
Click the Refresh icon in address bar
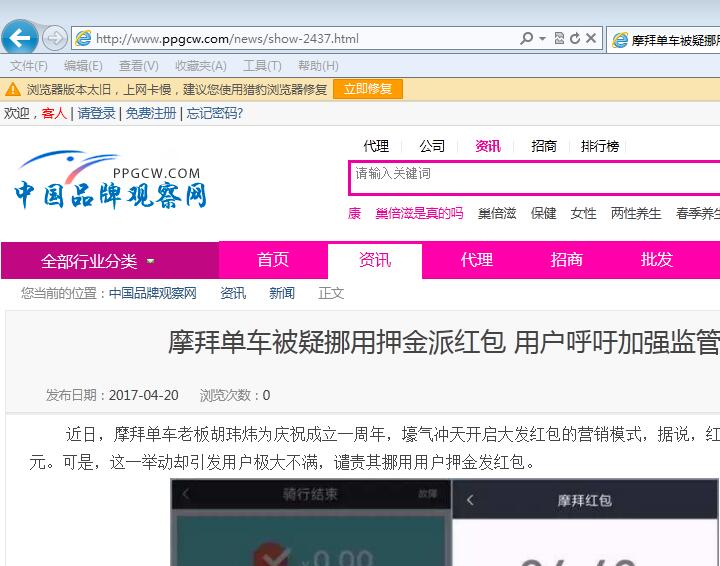[x=574, y=39]
